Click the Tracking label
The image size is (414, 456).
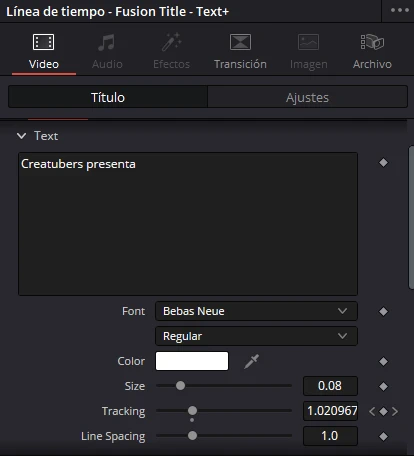123,411
